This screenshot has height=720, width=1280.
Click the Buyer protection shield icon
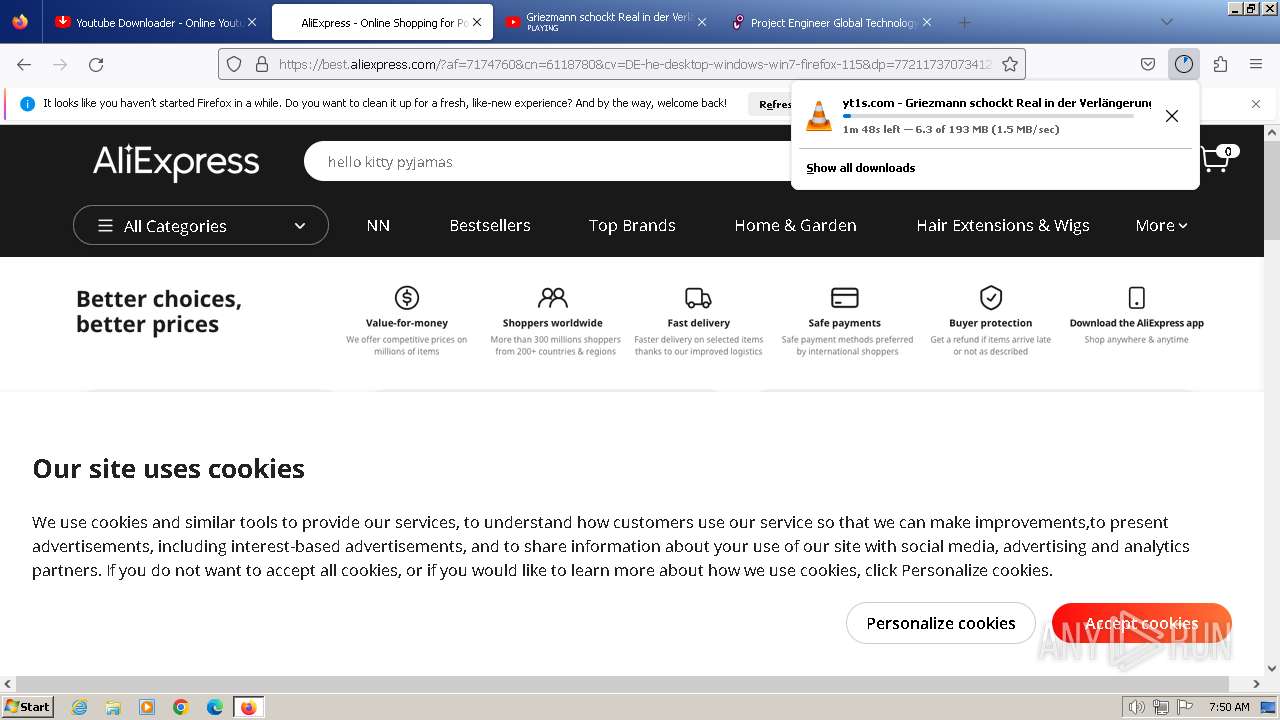point(991,297)
